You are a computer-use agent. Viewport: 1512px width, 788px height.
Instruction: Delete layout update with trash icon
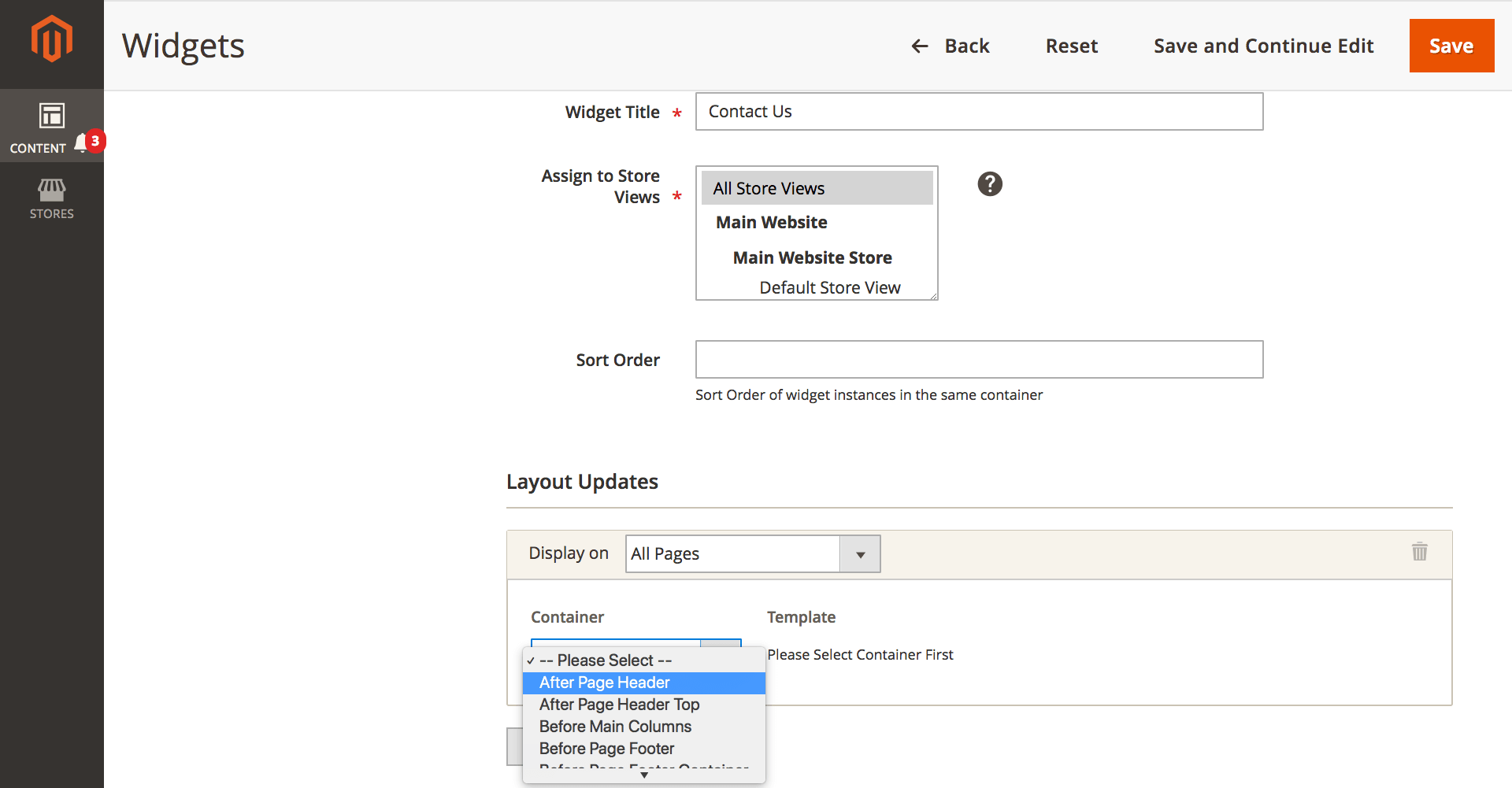1419,552
